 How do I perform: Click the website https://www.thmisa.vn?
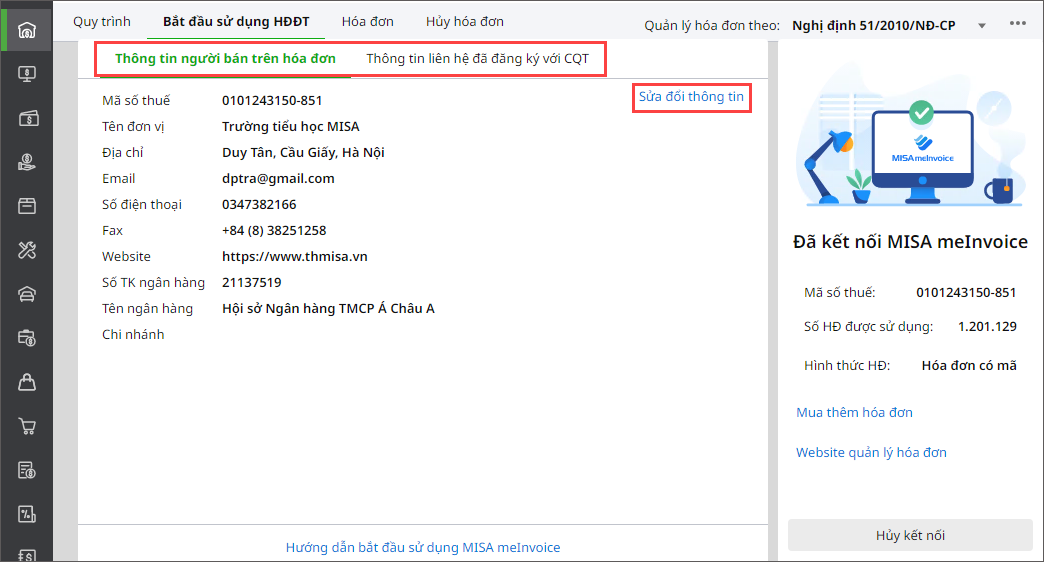(x=294, y=256)
